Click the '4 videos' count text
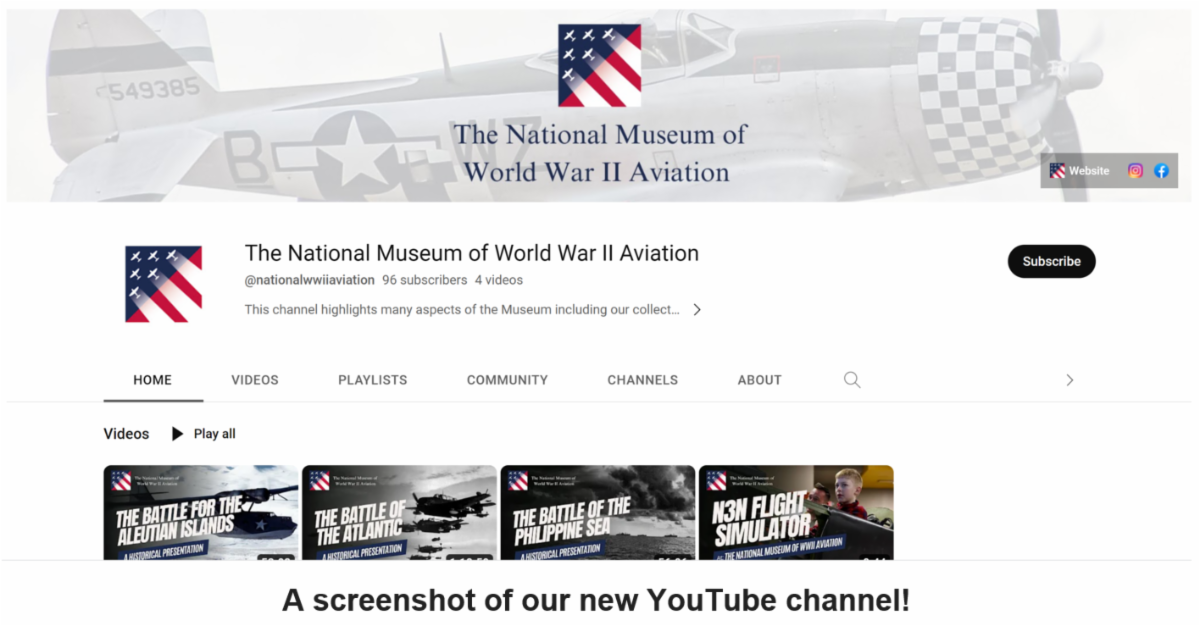Viewport: 1200px width, 626px height. coord(499,280)
